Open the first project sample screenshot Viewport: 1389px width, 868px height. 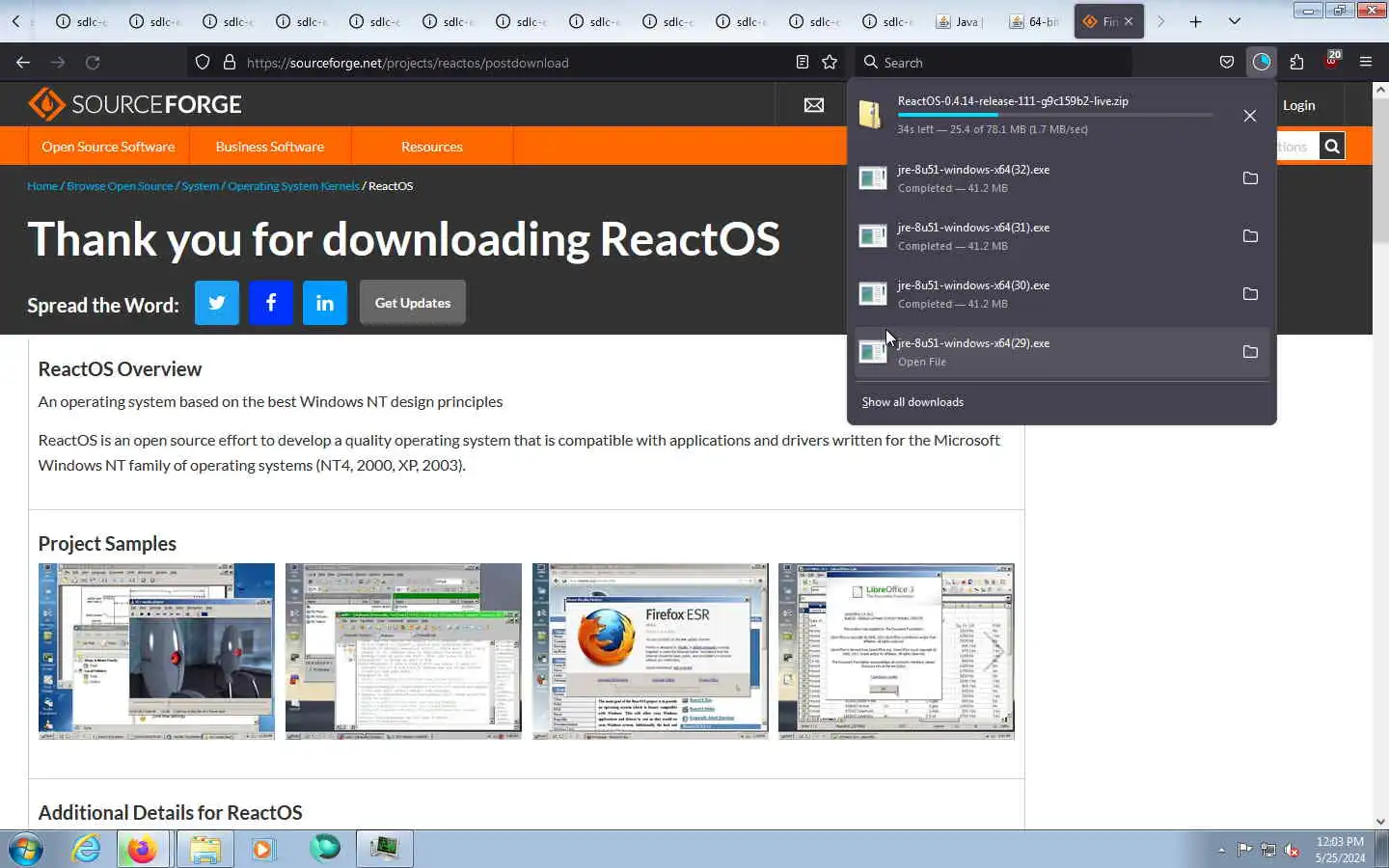(156, 652)
